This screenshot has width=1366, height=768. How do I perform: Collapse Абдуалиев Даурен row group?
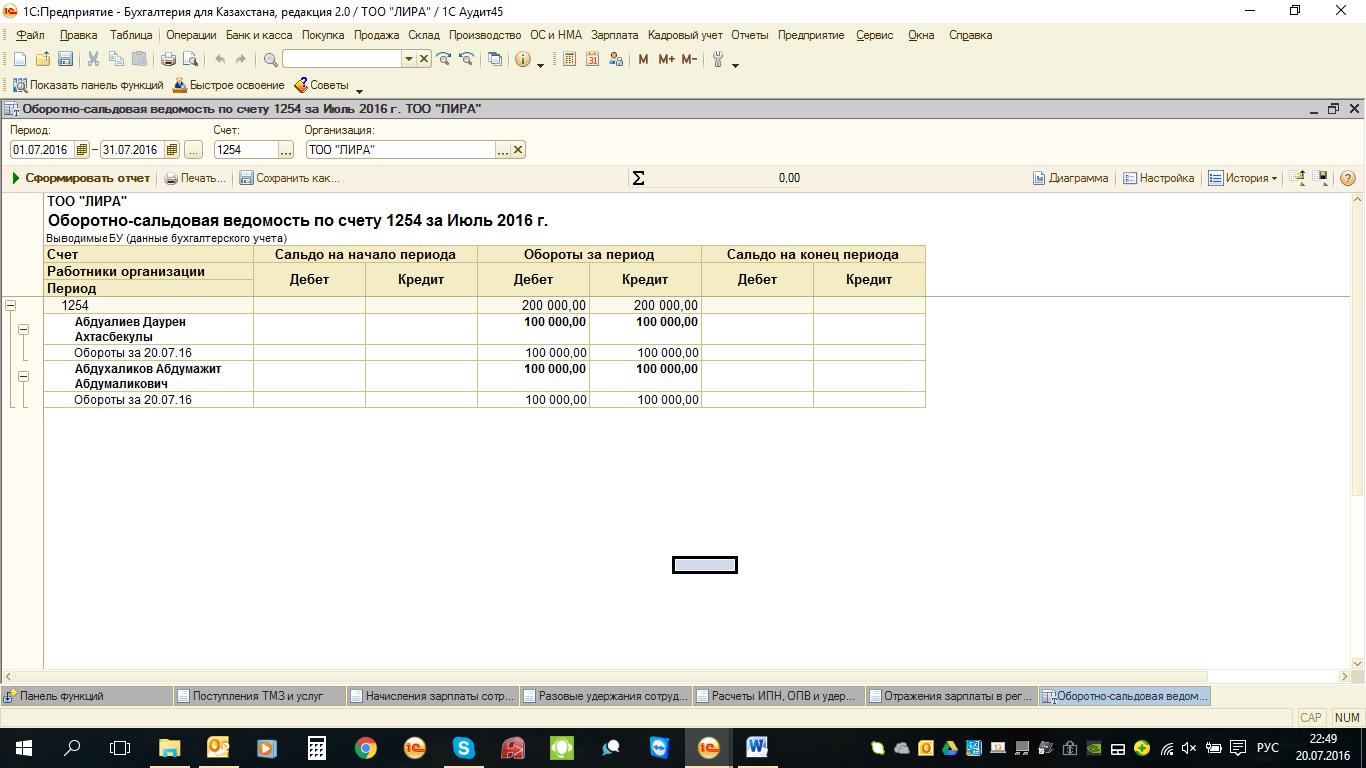[x=23, y=329]
